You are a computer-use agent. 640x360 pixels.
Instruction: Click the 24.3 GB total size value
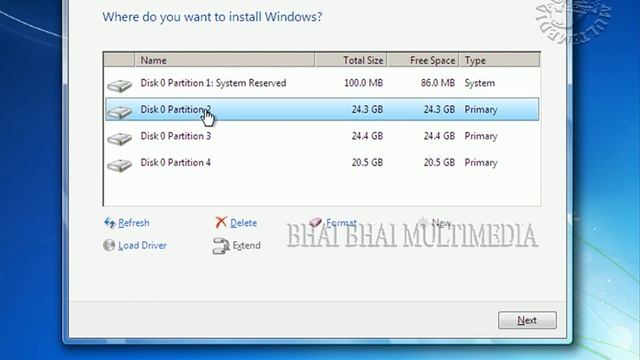(367, 109)
